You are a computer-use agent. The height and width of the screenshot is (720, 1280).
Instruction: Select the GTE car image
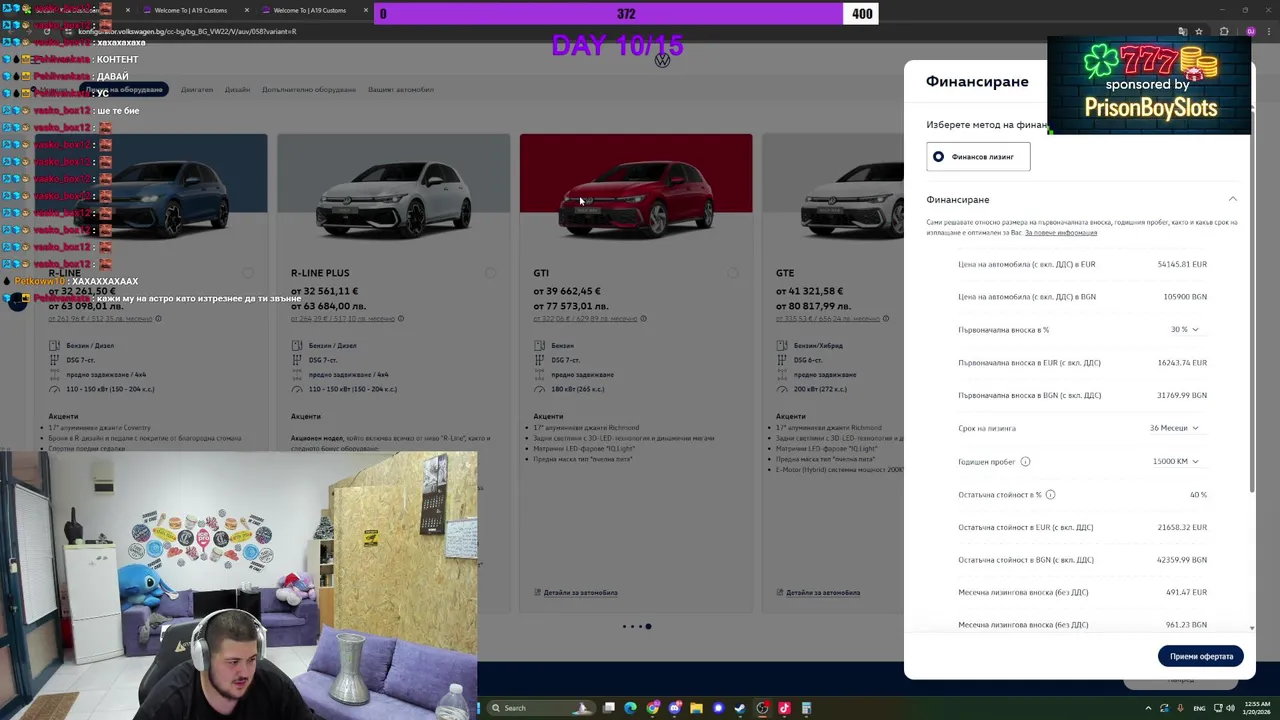click(832, 195)
